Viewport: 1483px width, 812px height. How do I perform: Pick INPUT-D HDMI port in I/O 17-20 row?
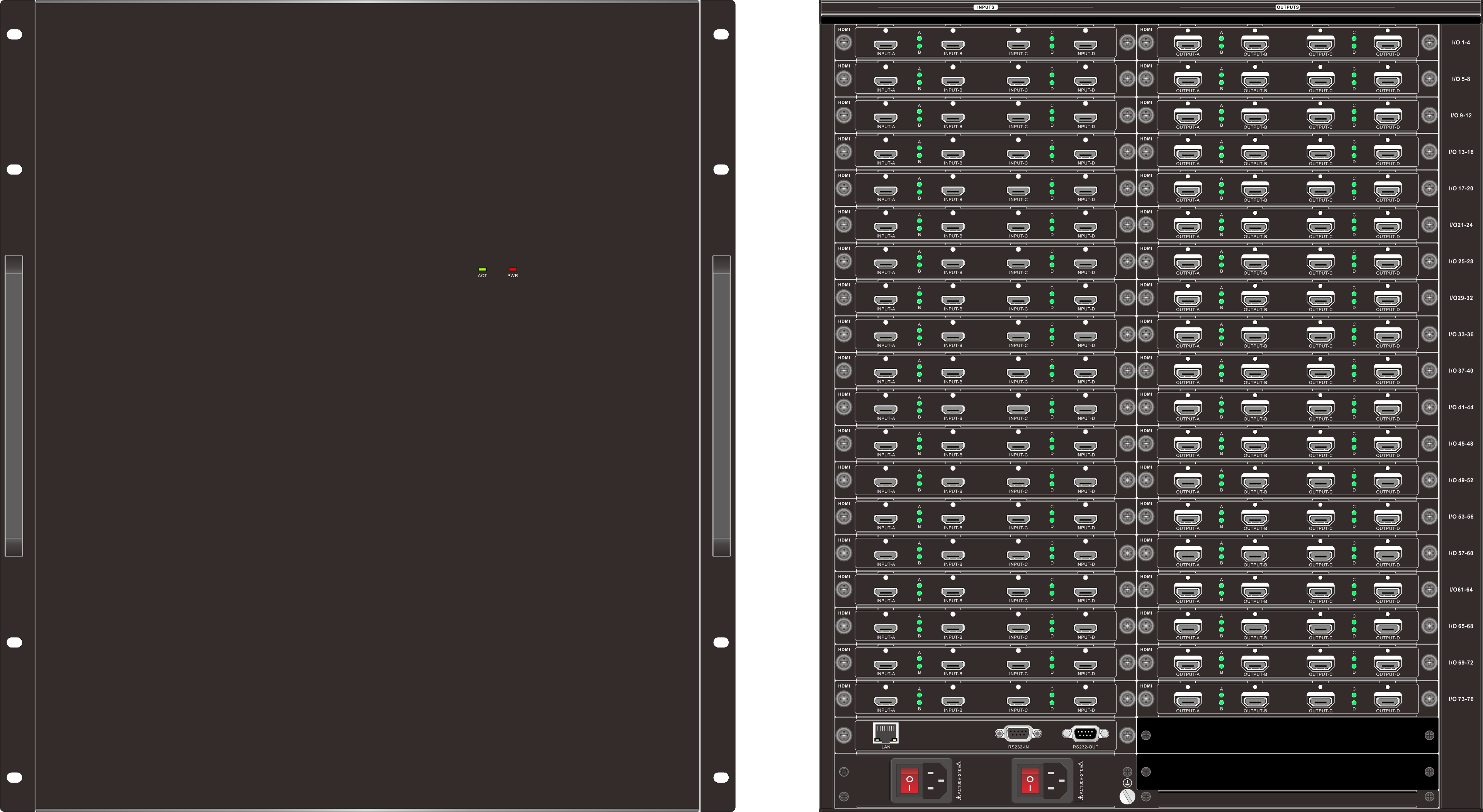coord(1085,191)
